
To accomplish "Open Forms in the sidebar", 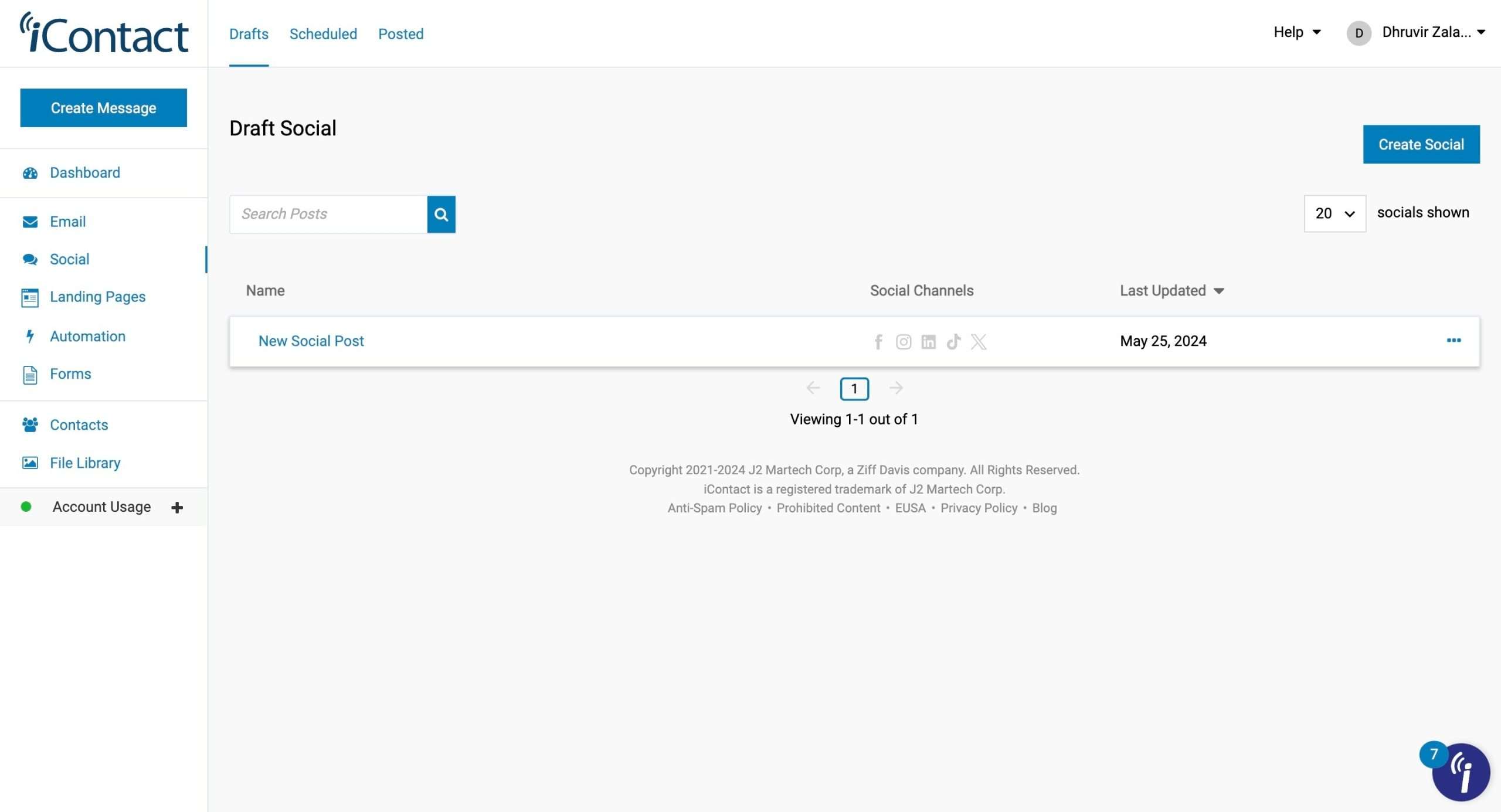I will 70,374.
